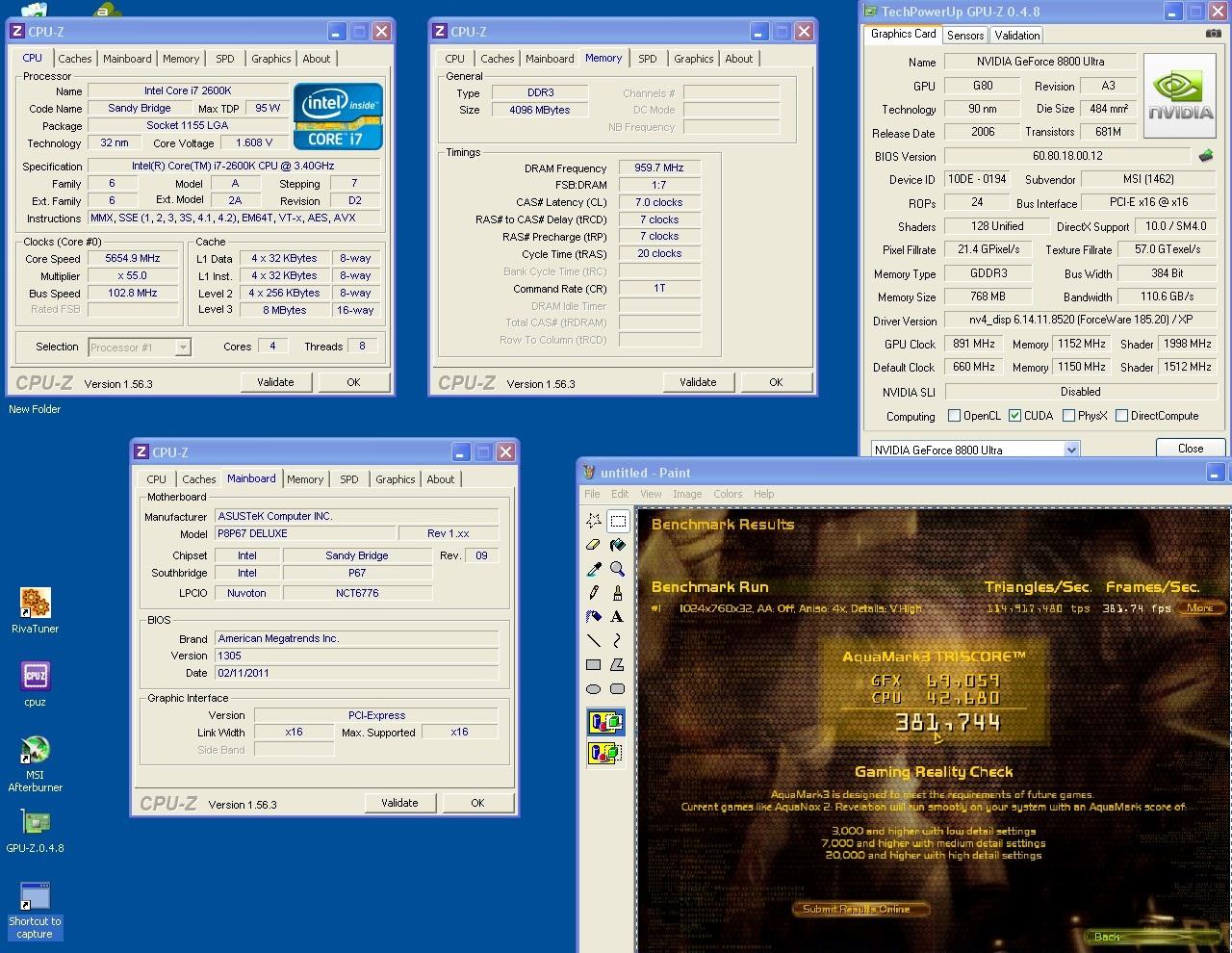Choose transparent selection mode option in Paint

point(605,753)
